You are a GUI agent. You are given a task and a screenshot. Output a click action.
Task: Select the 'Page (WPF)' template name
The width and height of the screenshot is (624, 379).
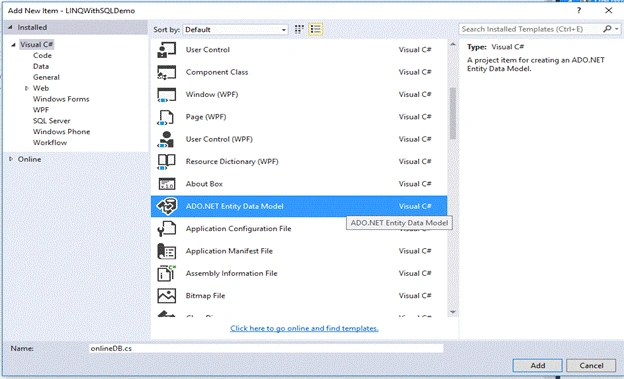206,117
